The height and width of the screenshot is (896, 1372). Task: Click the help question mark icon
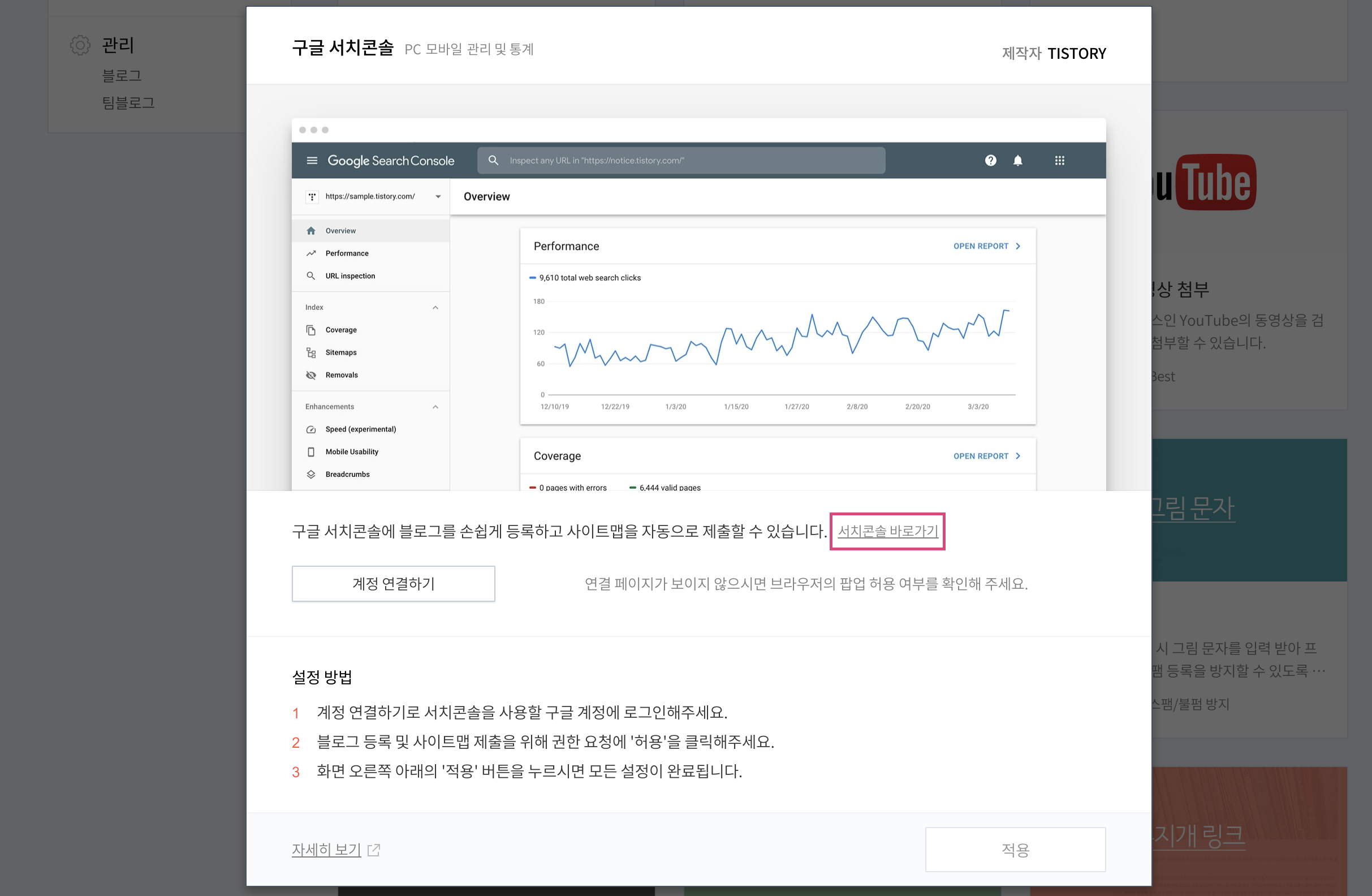click(x=990, y=160)
